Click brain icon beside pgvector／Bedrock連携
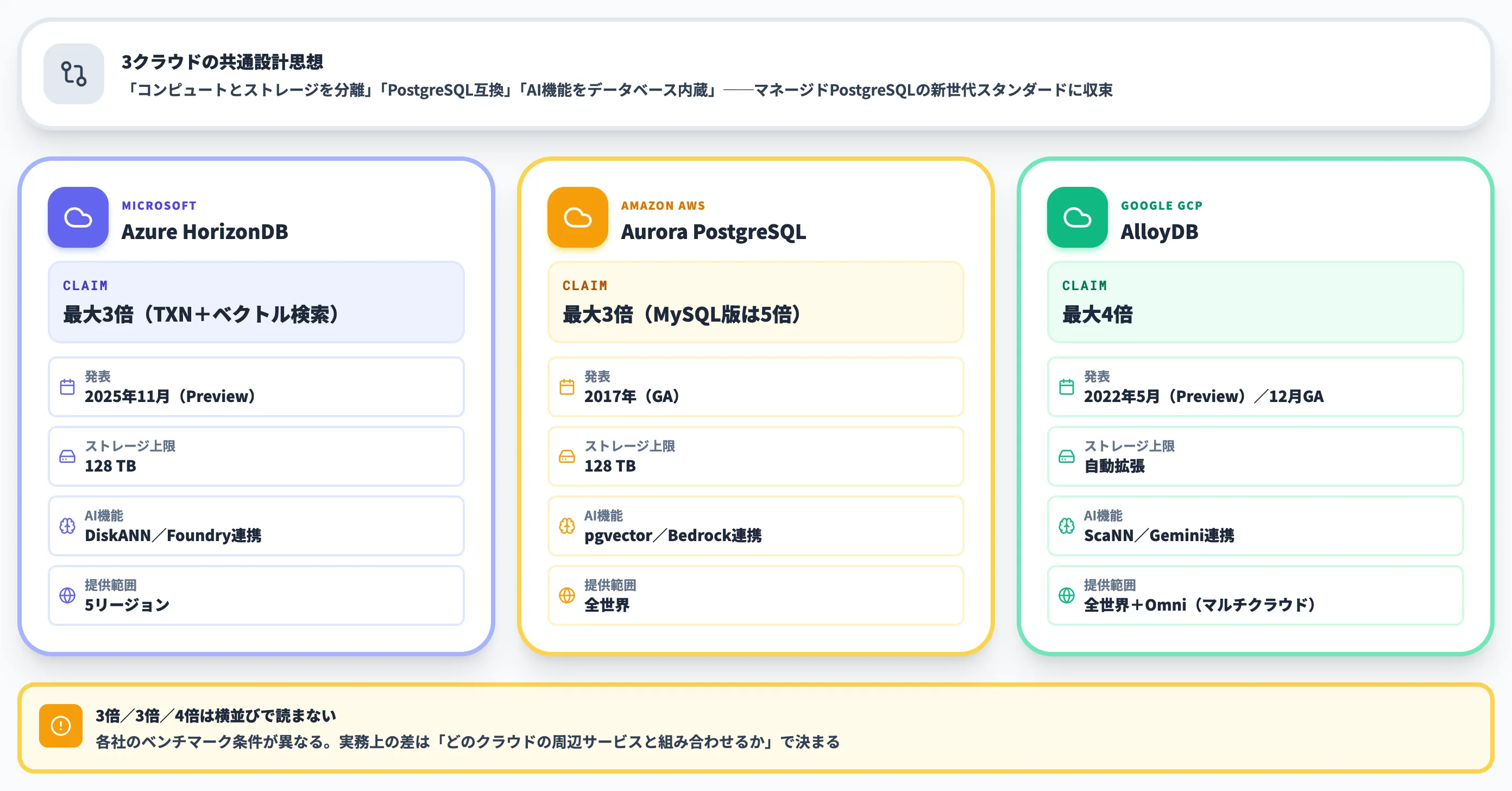1512x791 pixels. (567, 525)
